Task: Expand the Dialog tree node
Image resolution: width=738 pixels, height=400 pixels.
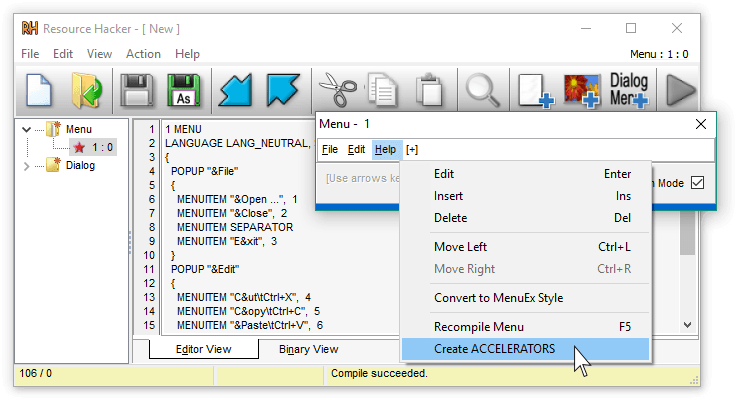Action: click(26, 165)
